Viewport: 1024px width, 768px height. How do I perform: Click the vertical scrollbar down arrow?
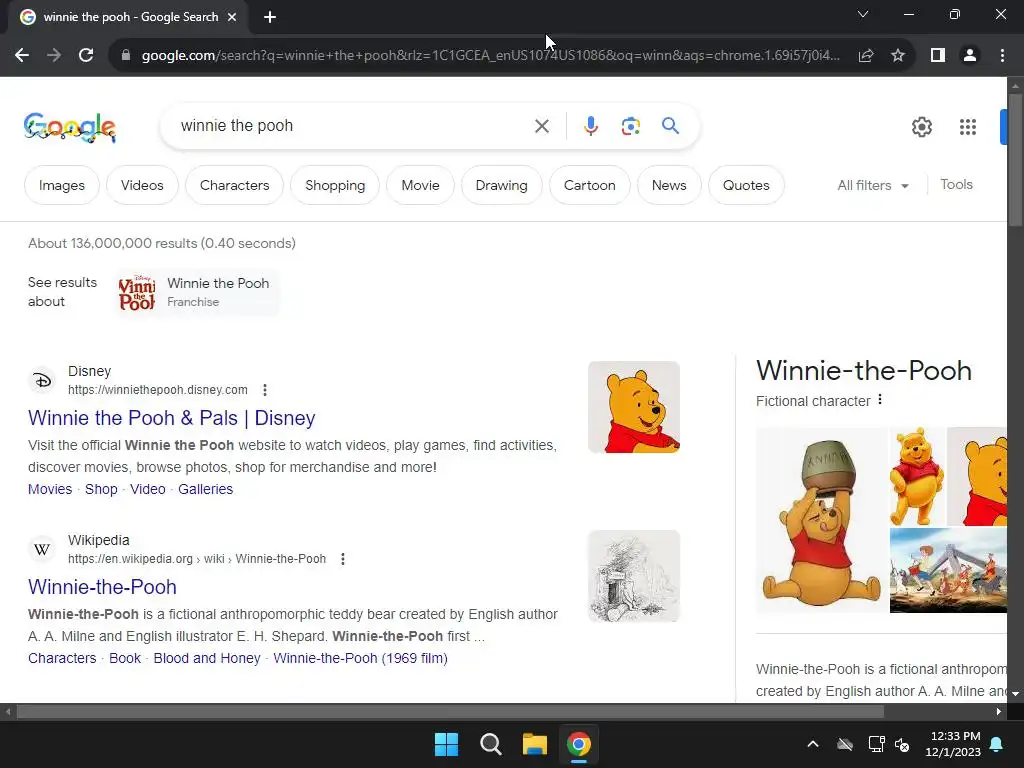tap(1015, 694)
